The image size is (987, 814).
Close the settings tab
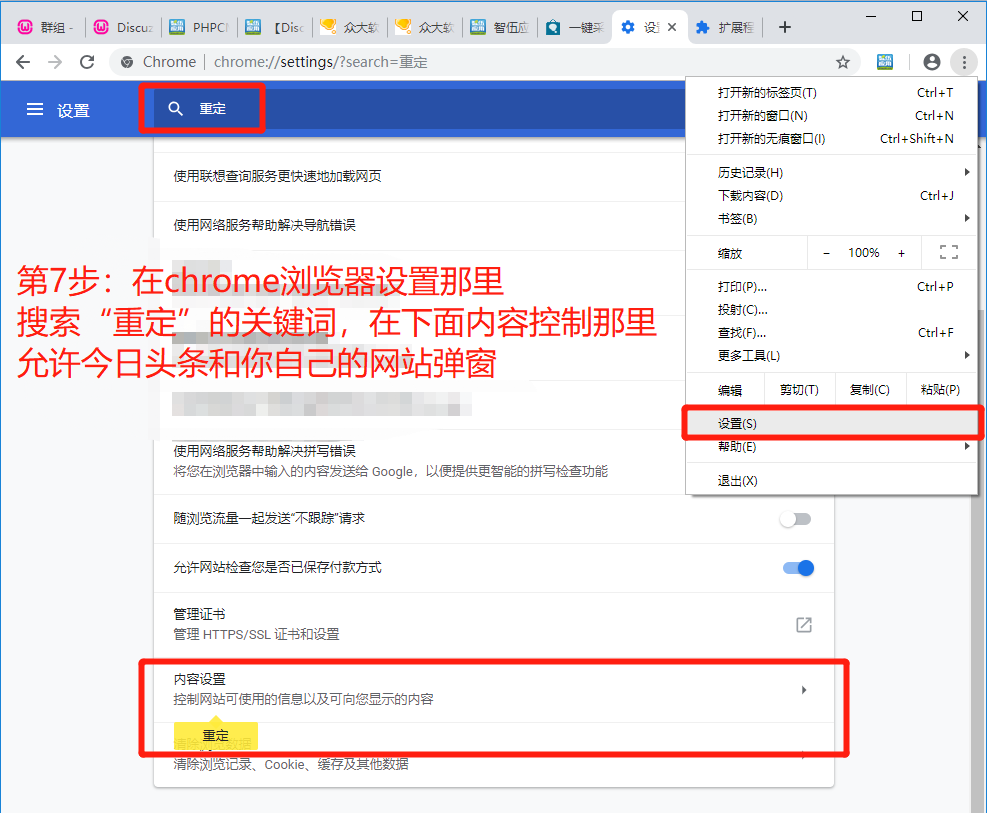672,27
